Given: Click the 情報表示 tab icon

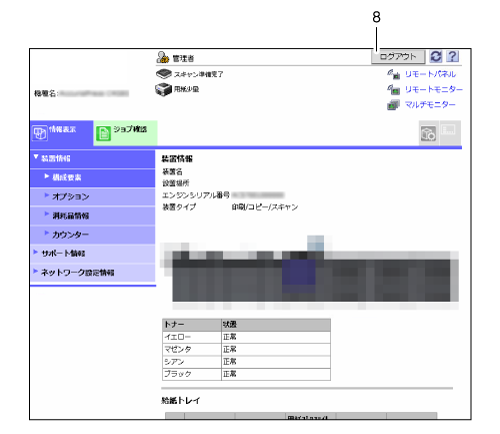Looking at the screenshot, I should point(40,133).
